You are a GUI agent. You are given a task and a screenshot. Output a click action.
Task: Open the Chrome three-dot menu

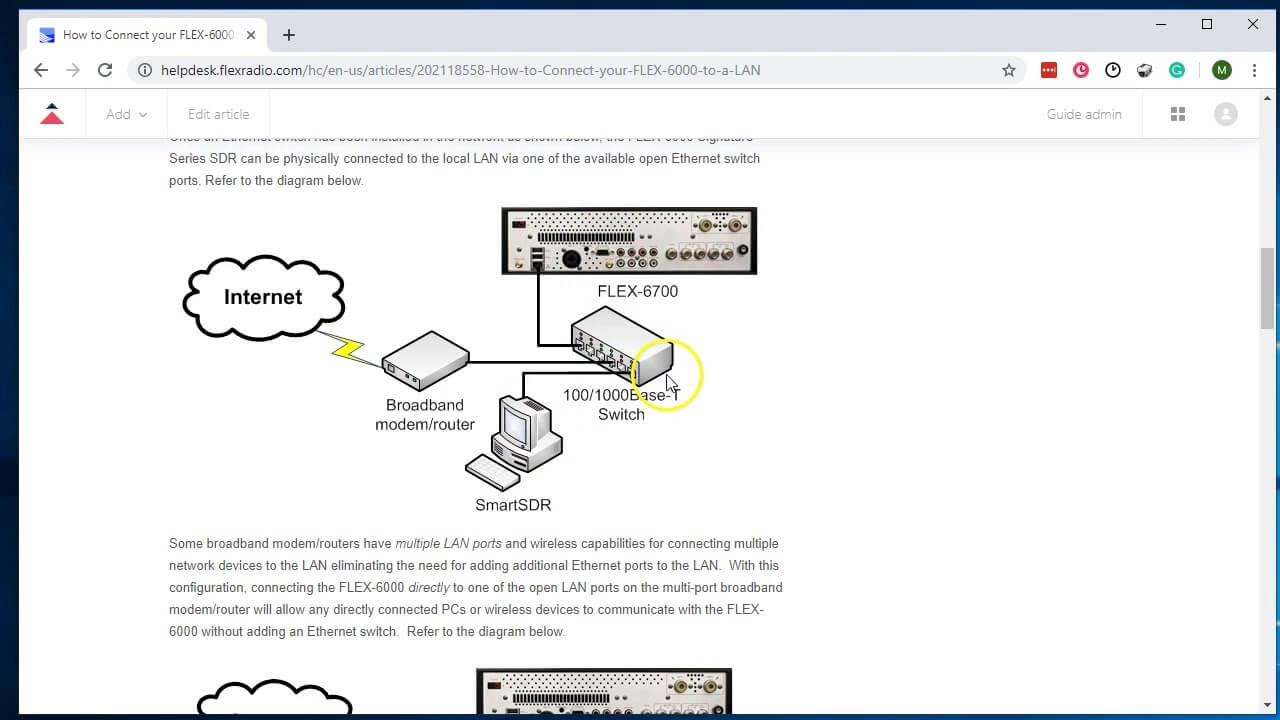(1254, 70)
